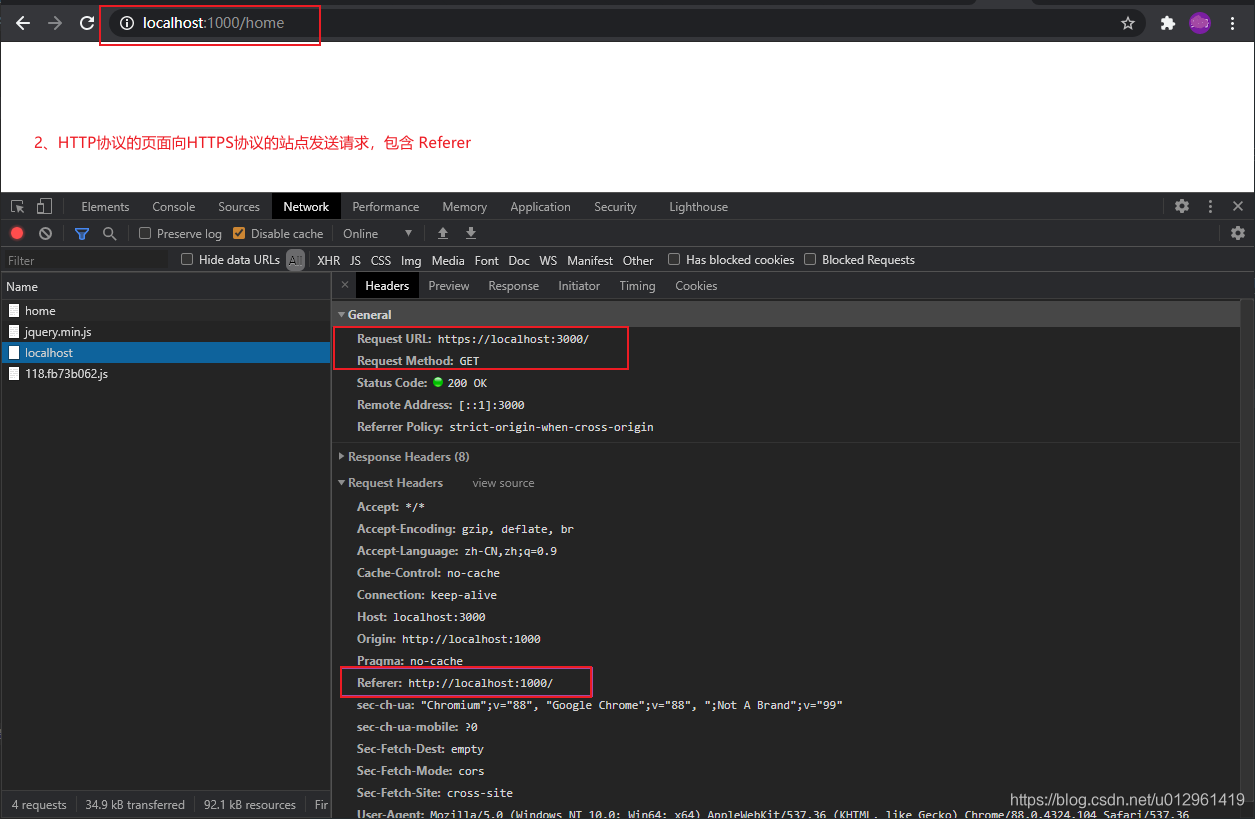Toggle the network filter funnel
The image size is (1255, 819).
[82, 233]
